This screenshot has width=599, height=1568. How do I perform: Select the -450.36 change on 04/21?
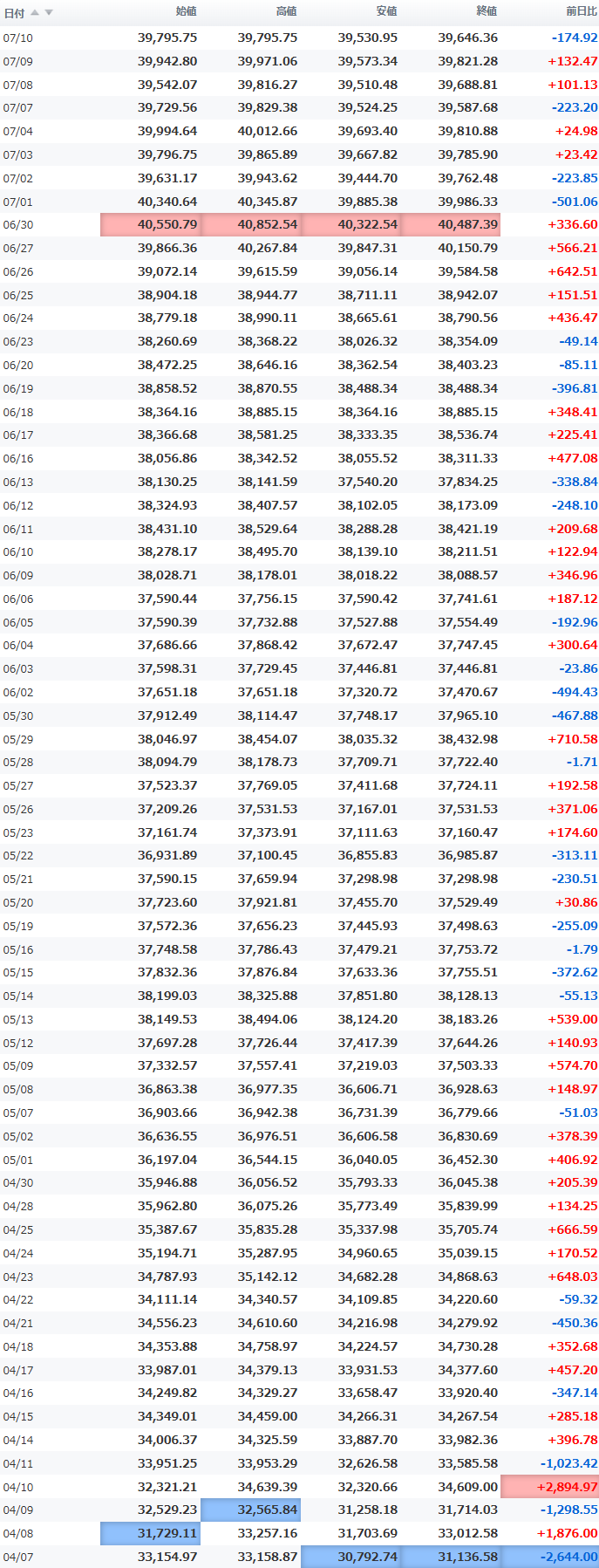coord(575,1323)
